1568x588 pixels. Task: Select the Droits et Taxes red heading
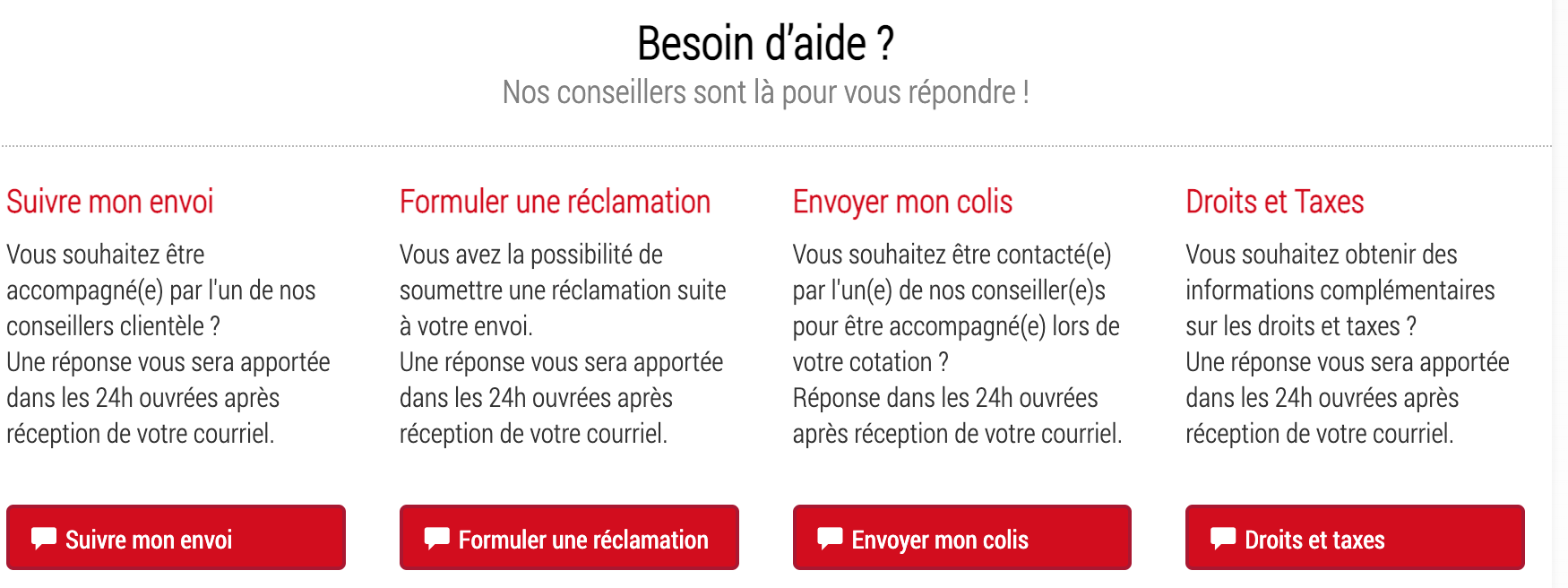[1274, 203]
